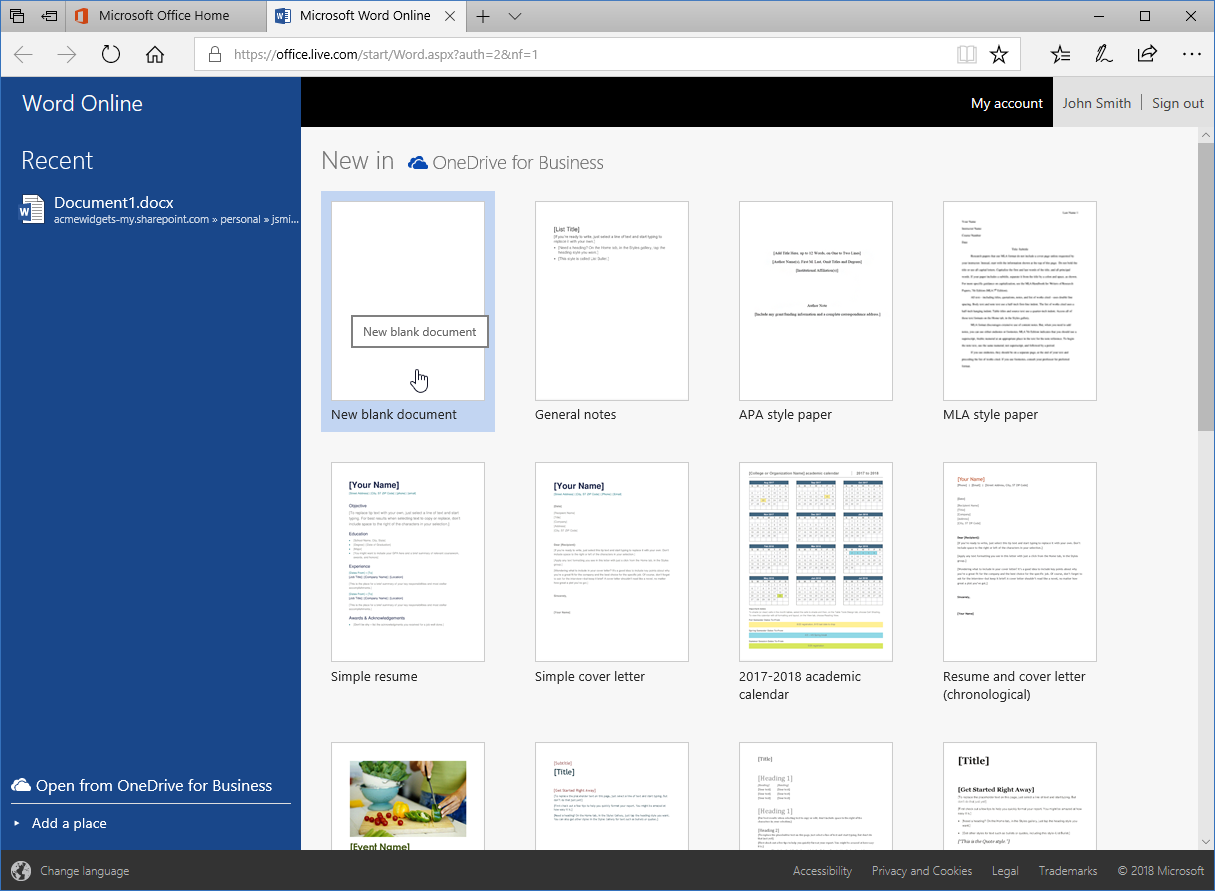Expand the Add a place option
The height and width of the screenshot is (891, 1215).
[15, 823]
